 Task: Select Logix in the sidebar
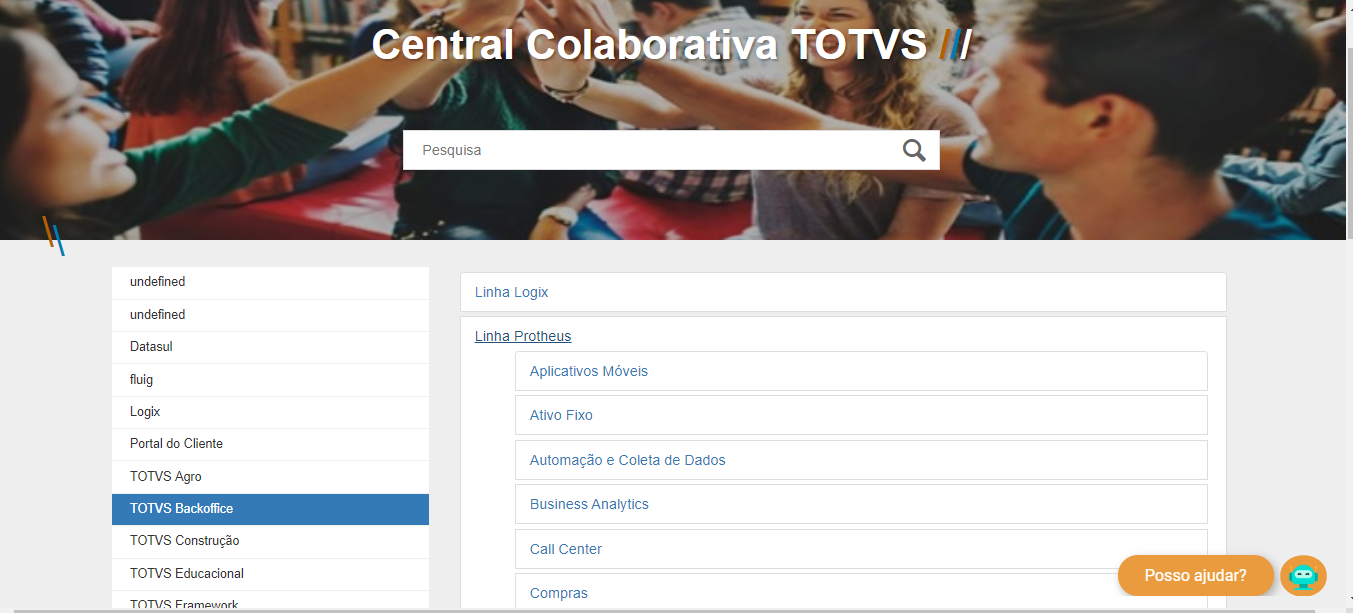pyautogui.click(x=270, y=412)
